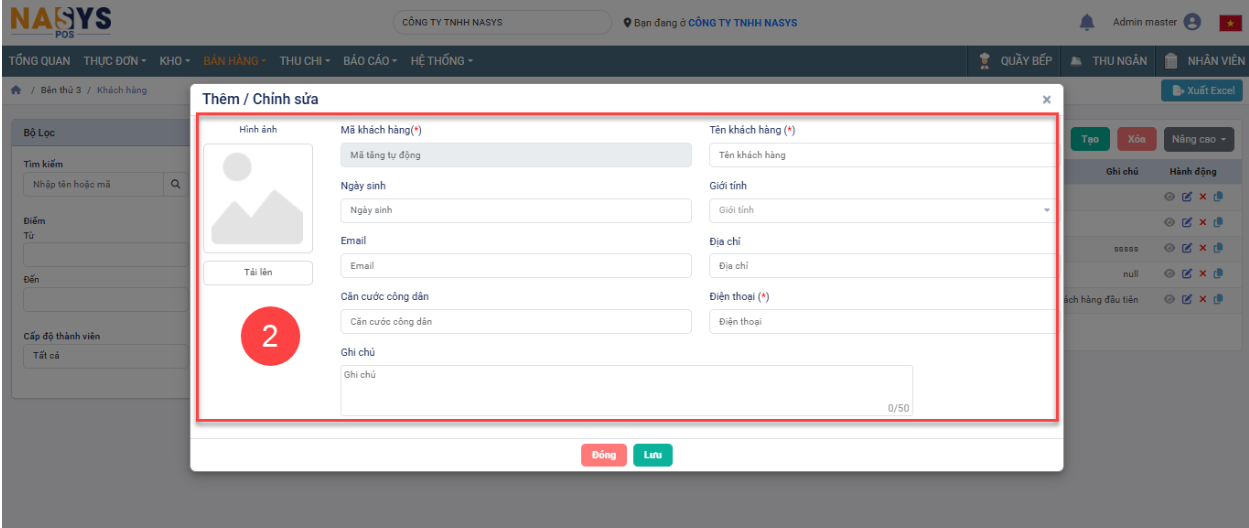
Task: Open the BÁN HÀNG menu
Action: point(234,61)
